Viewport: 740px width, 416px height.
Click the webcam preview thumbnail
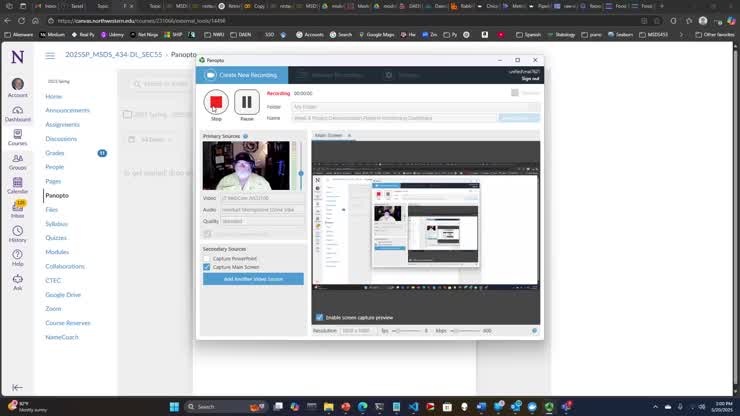246,166
